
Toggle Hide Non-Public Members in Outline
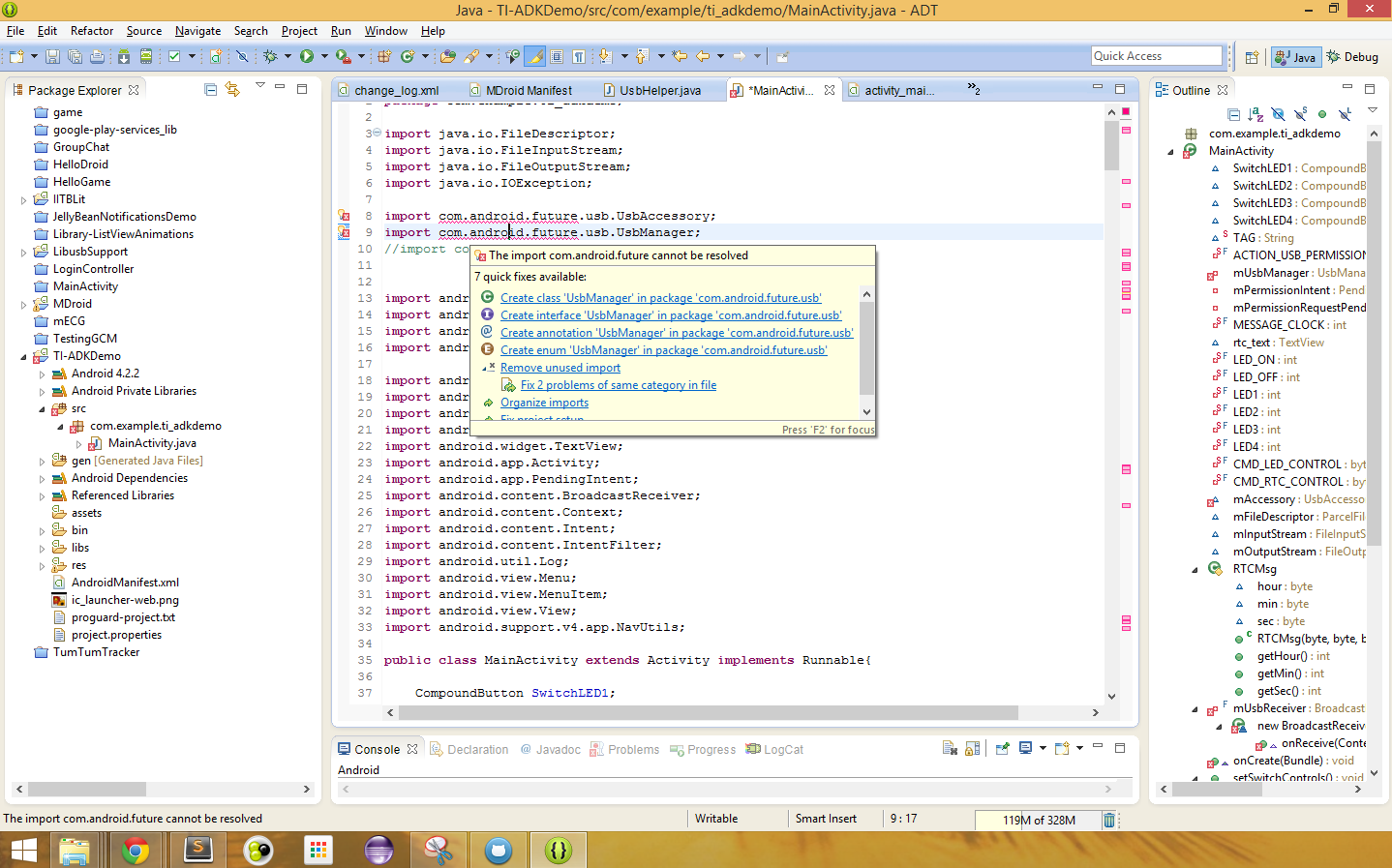[1322, 114]
